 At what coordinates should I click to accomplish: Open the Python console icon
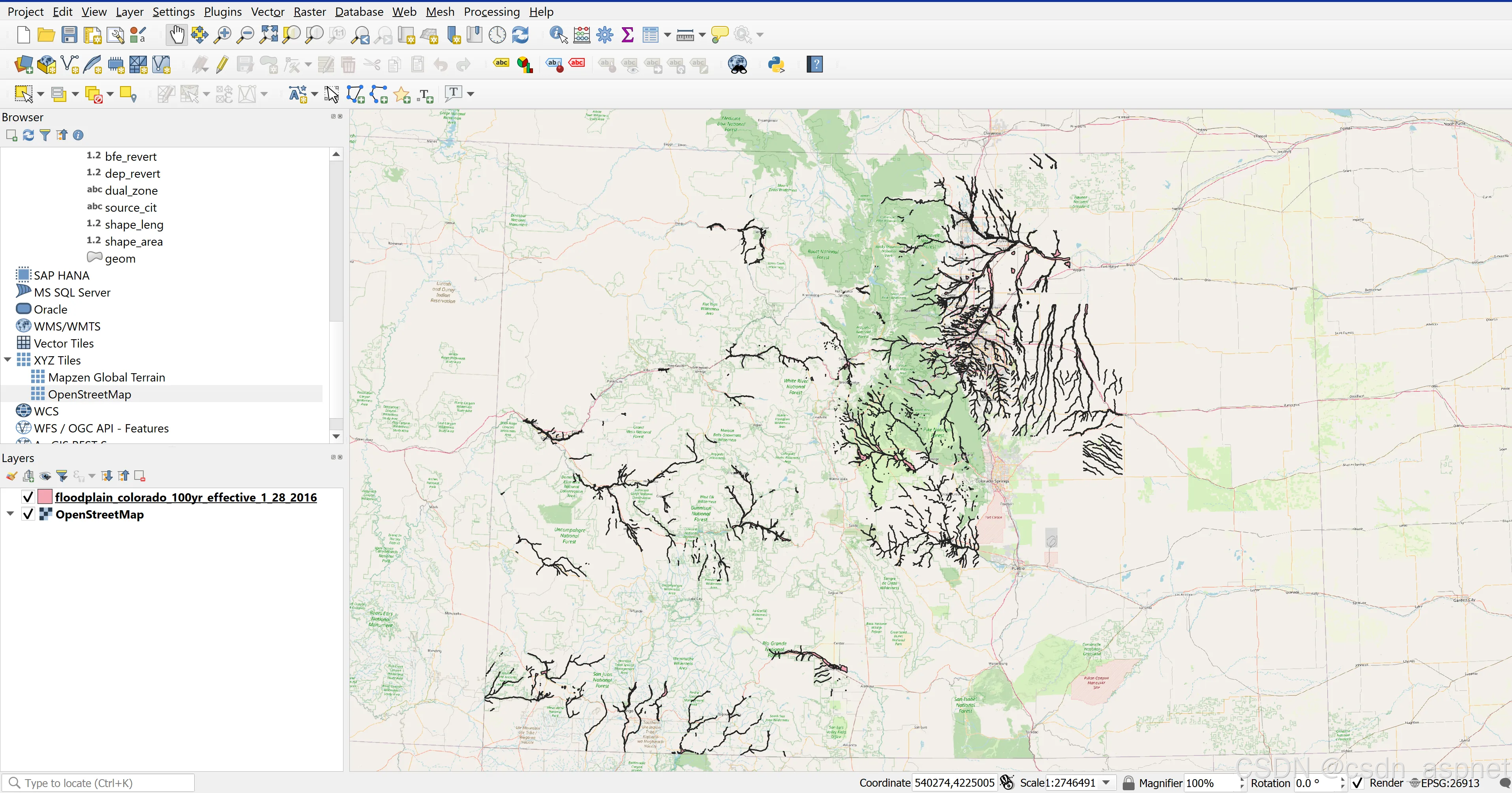pyautogui.click(x=776, y=64)
